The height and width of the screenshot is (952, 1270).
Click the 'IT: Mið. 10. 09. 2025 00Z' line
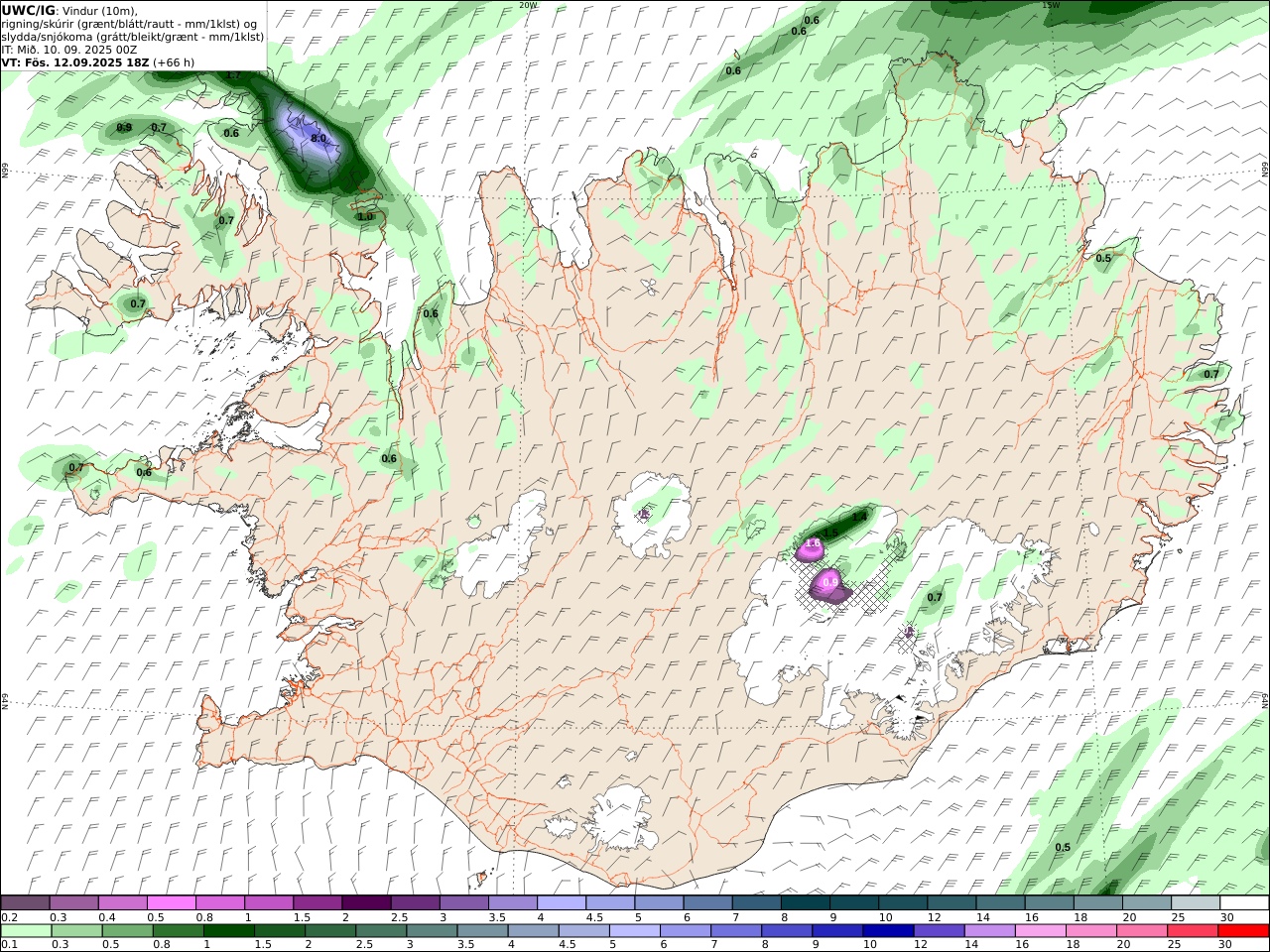coord(68,50)
